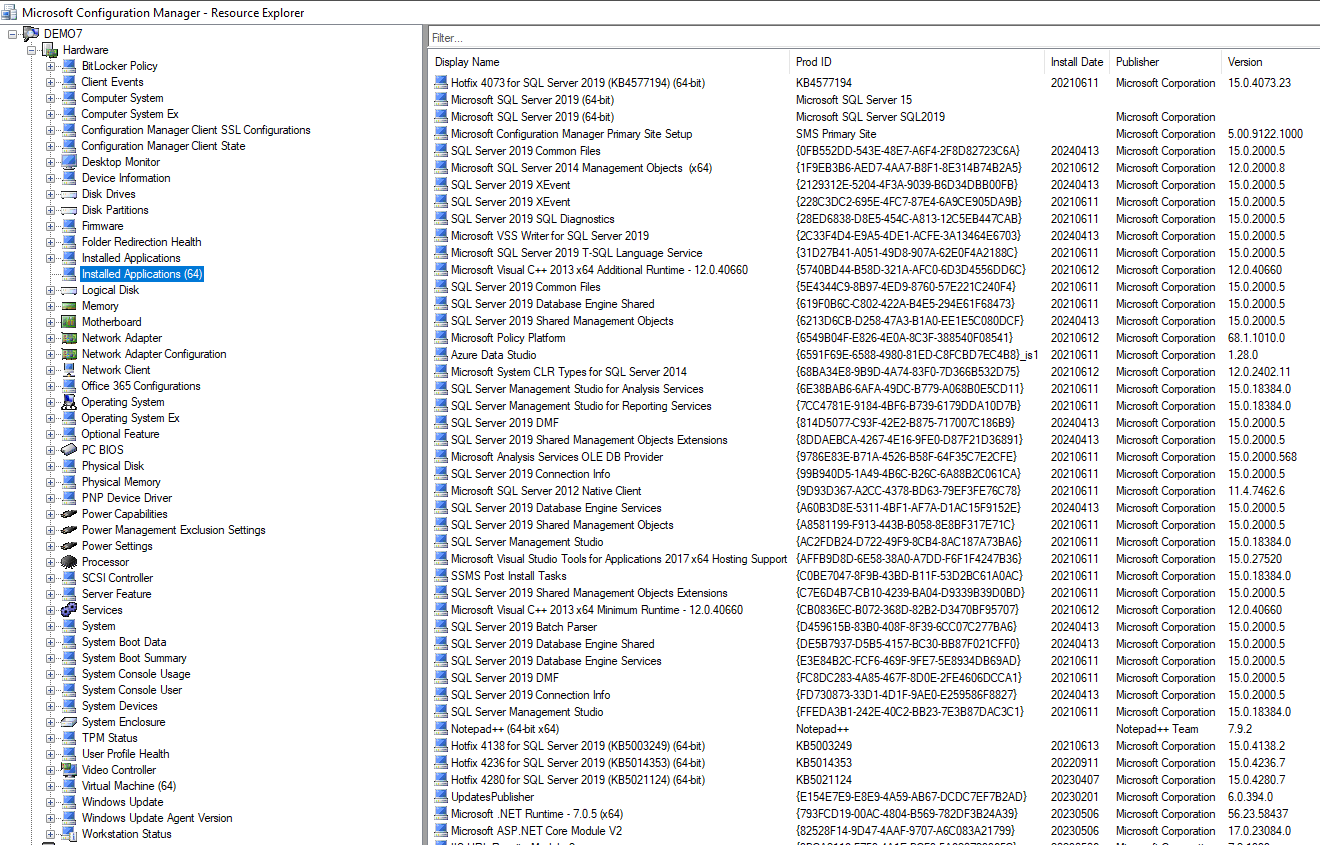Expand the Office 365 Configurations node
This screenshot has height=845, width=1320.
51,386
